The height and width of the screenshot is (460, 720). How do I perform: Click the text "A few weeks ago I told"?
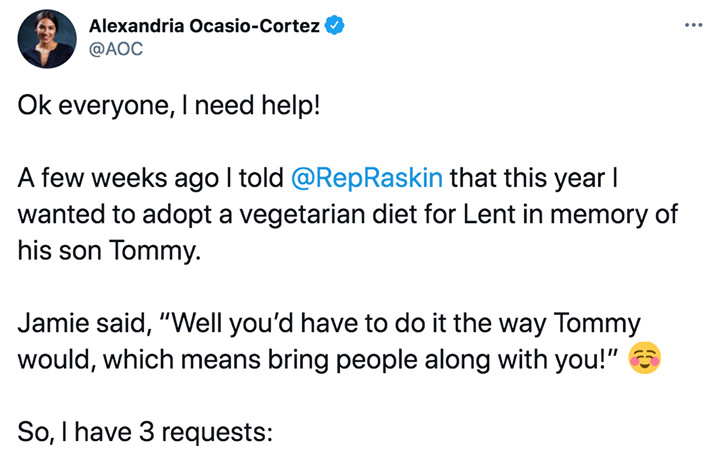(x=151, y=178)
